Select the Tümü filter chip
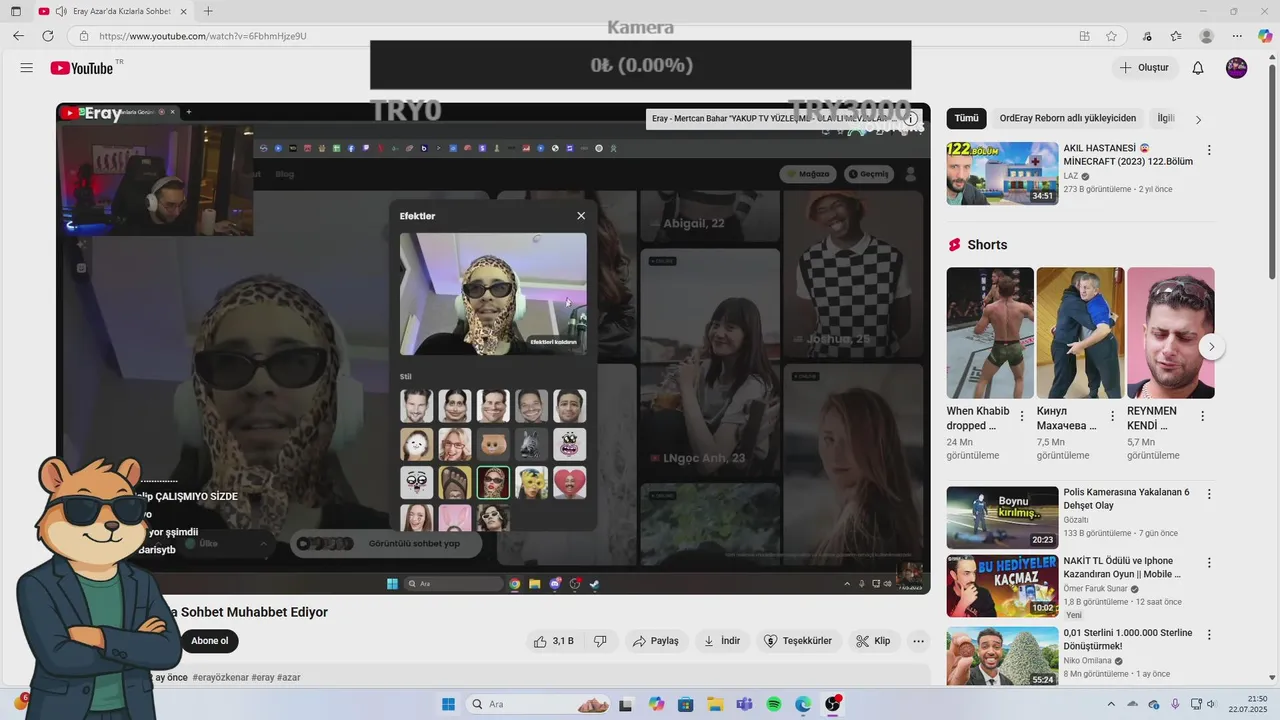Viewport: 1280px width, 720px height. (966, 118)
